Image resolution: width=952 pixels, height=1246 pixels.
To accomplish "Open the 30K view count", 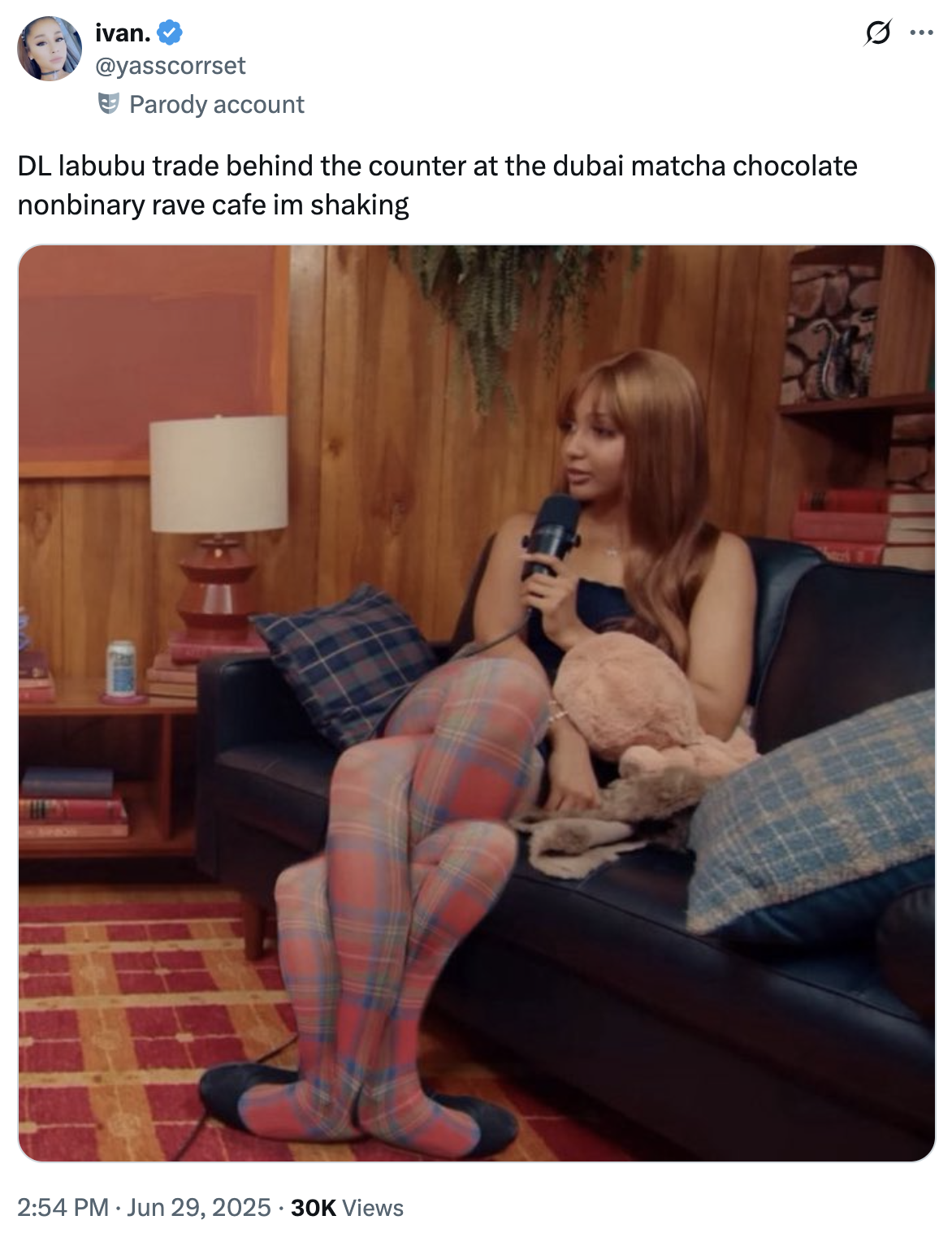I will pos(313,1208).
